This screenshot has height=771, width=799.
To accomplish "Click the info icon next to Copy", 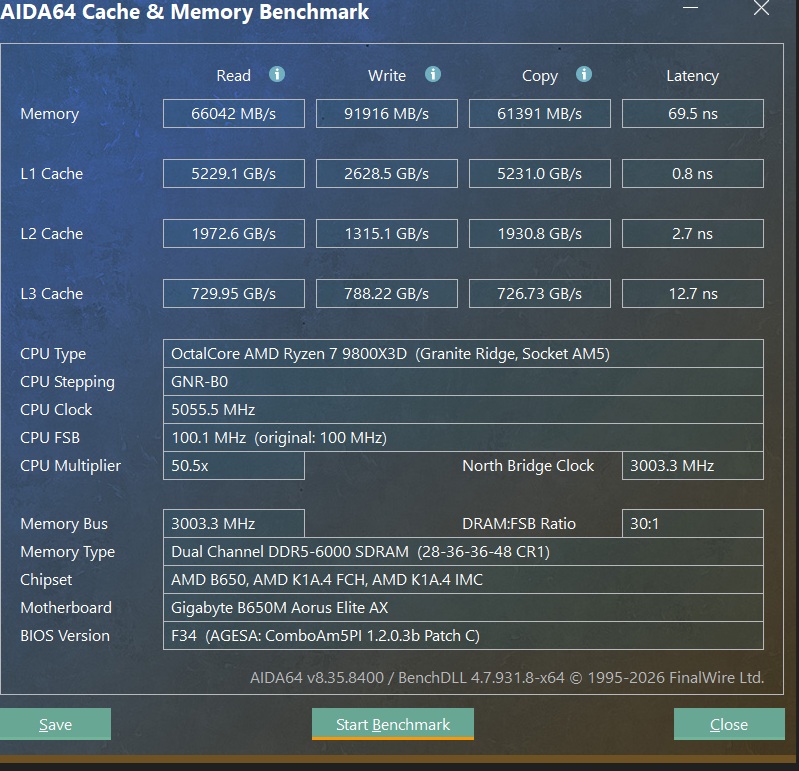I will point(583,74).
